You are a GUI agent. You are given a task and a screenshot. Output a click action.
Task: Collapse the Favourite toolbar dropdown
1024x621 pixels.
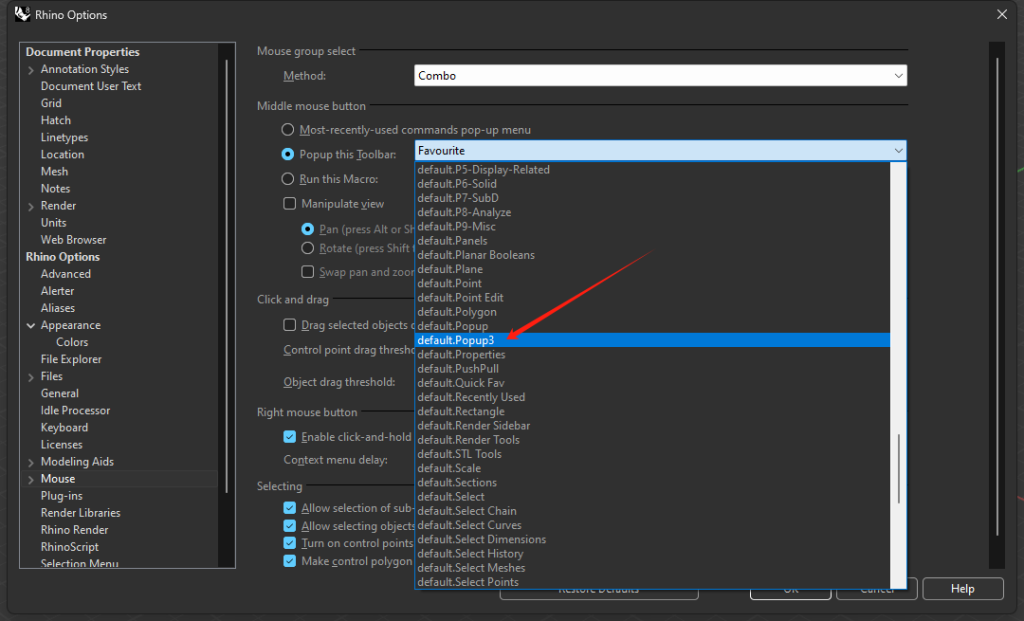899,151
